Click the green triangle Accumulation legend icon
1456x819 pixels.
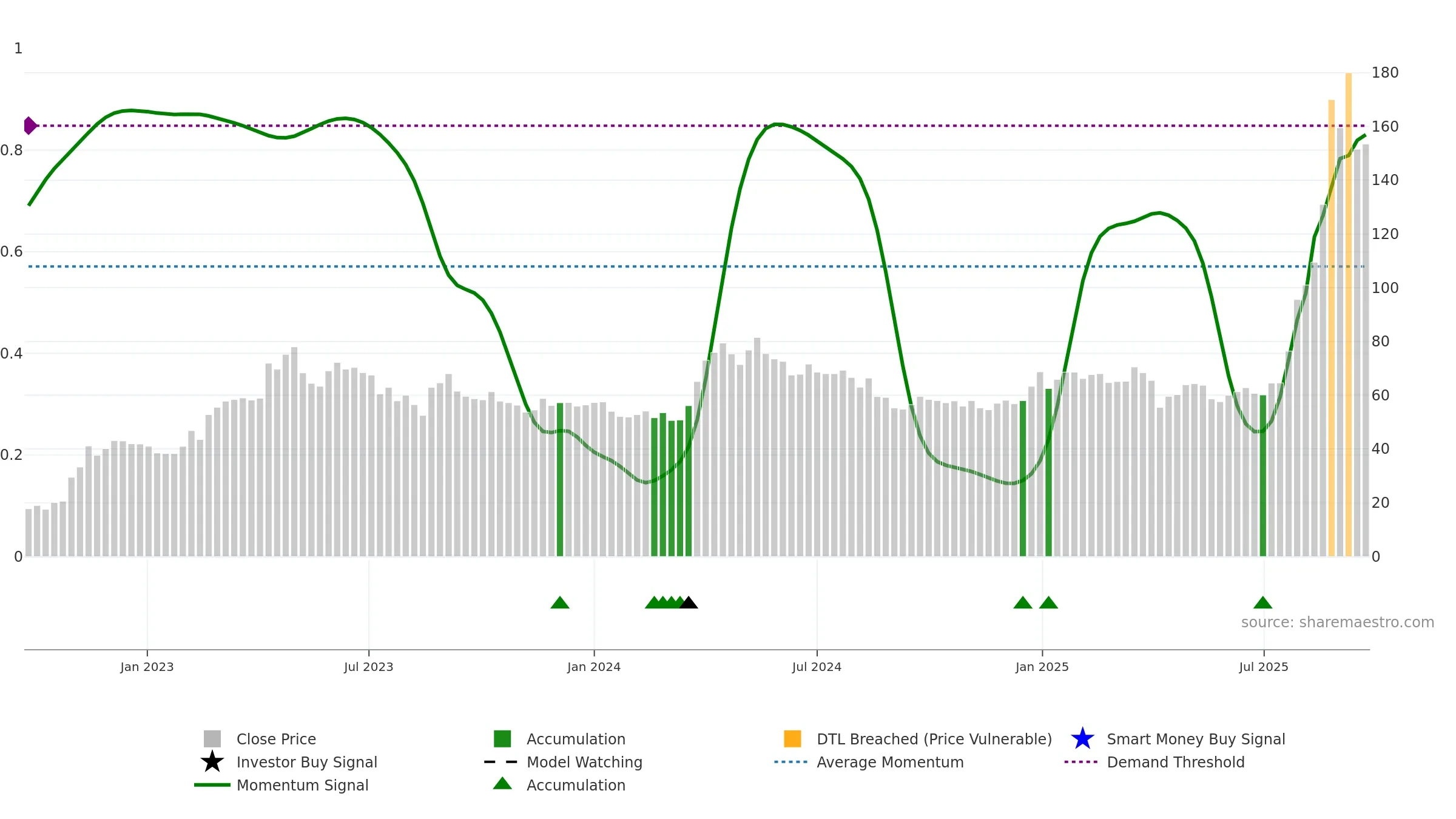[x=502, y=784]
